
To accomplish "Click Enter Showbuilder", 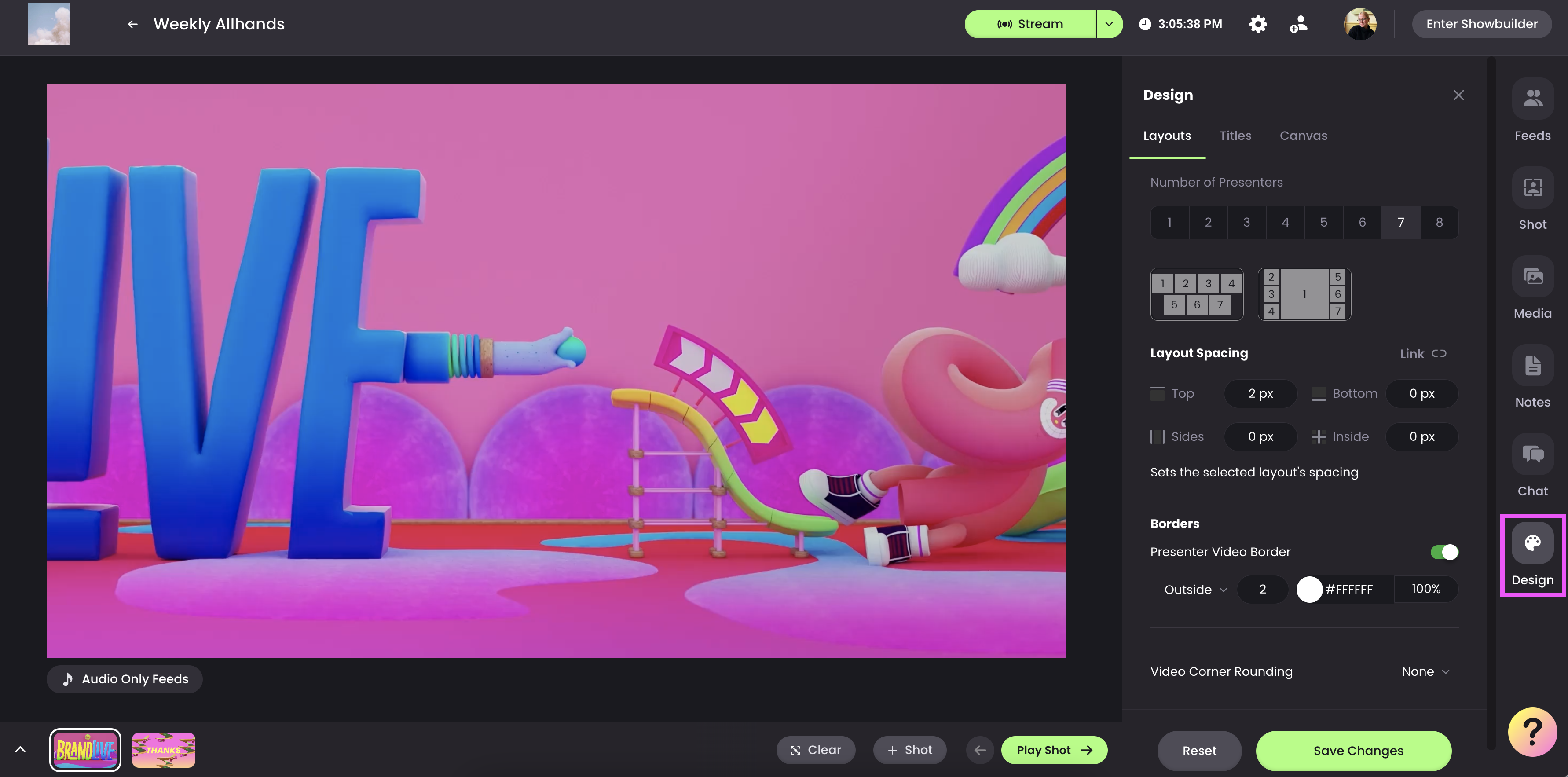I will tap(1482, 24).
